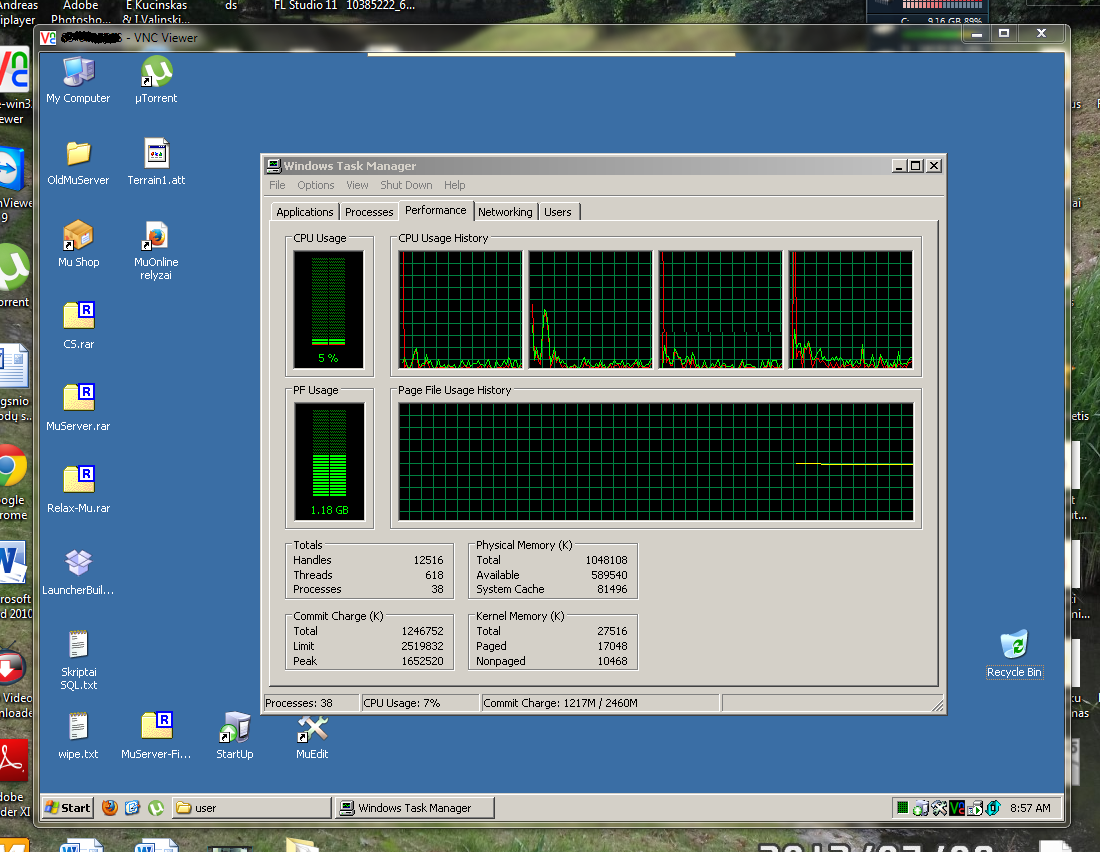Click the Handles value 12516

[429, 560]
